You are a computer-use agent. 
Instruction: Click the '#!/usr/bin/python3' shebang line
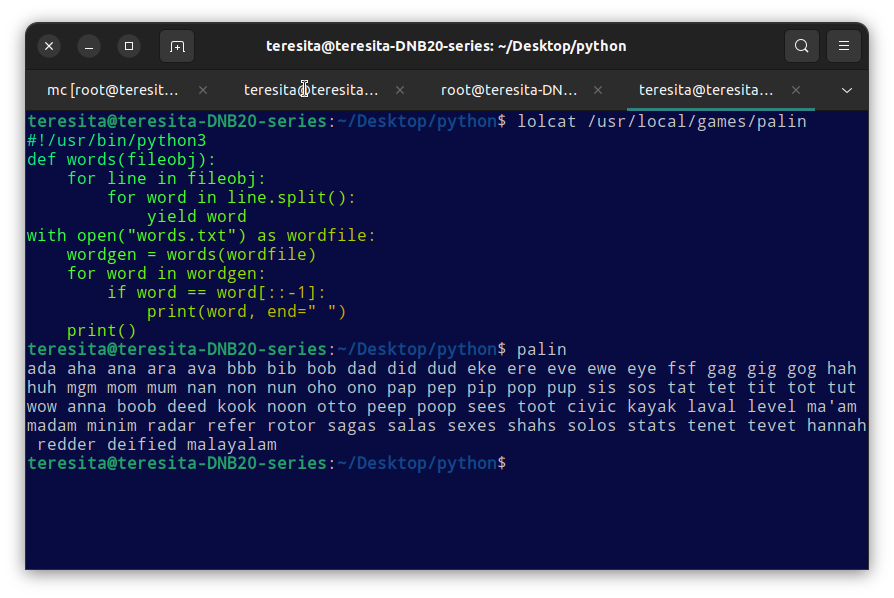[116, 141]
